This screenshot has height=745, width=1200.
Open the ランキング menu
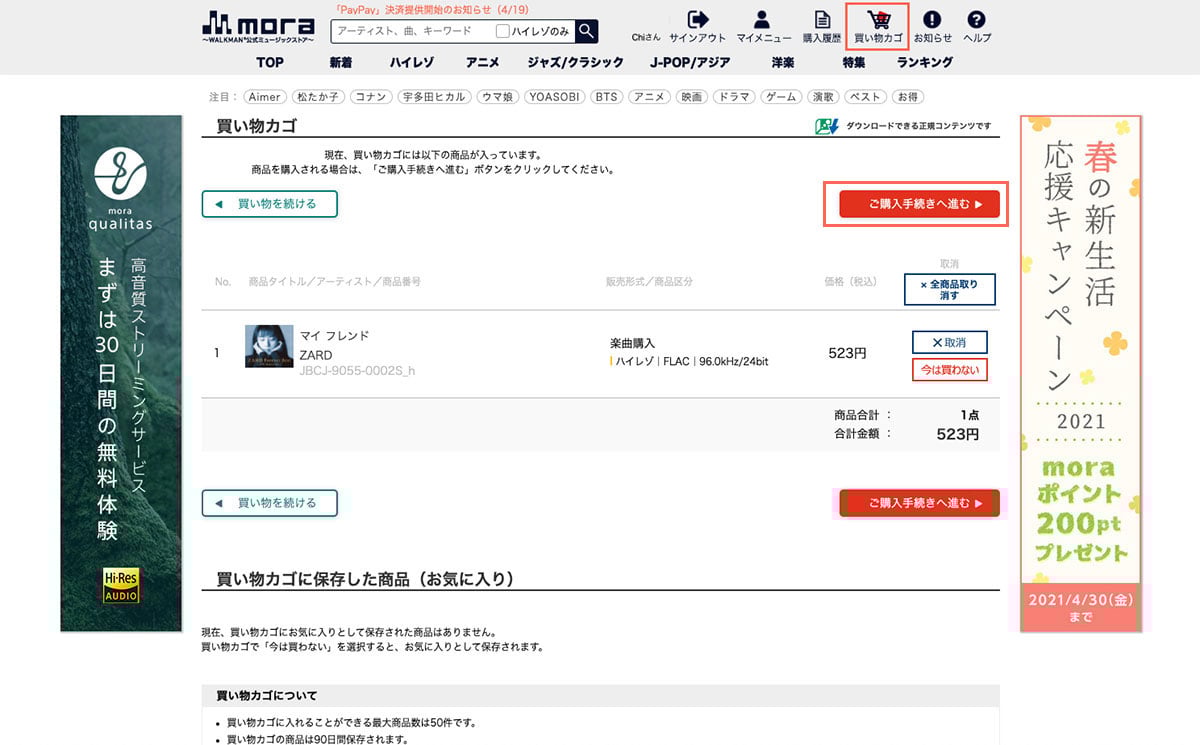(x=924, y=62)
